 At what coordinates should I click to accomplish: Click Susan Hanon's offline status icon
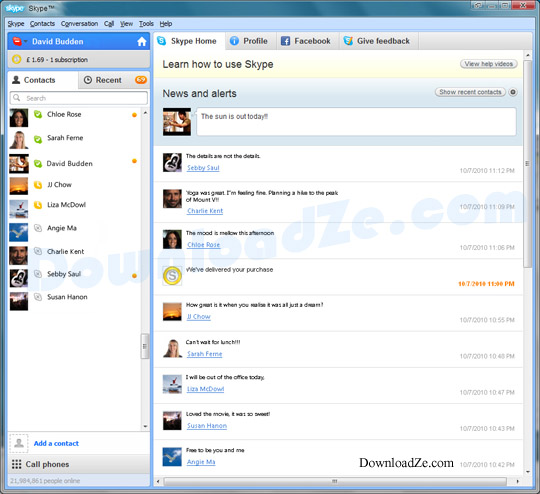click(x=38, y=297)
